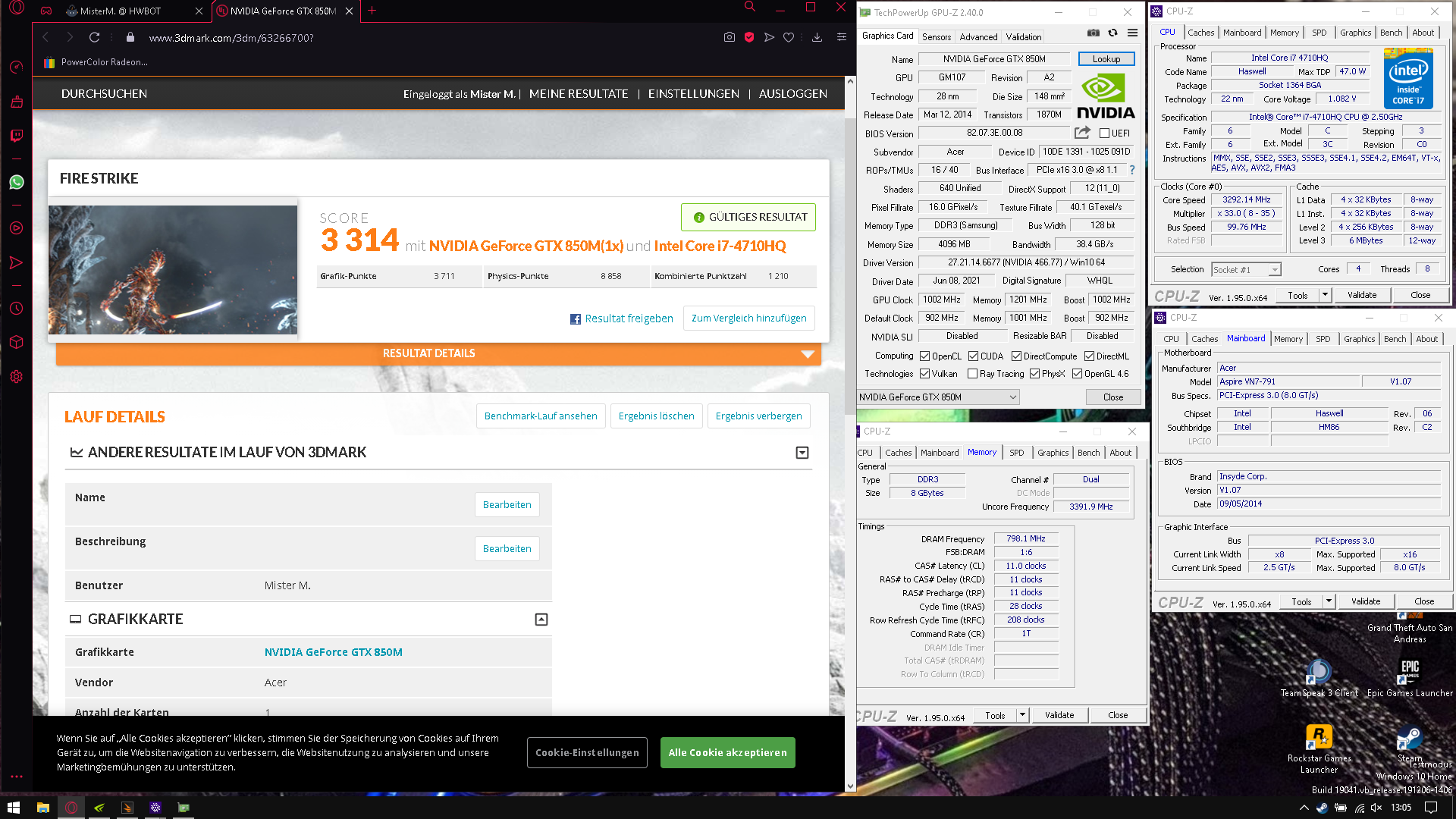Open NVIDIA GeForce GTX 850M link
The height and width of the screenshot is (819, 1456).
(x=333, y=652)
